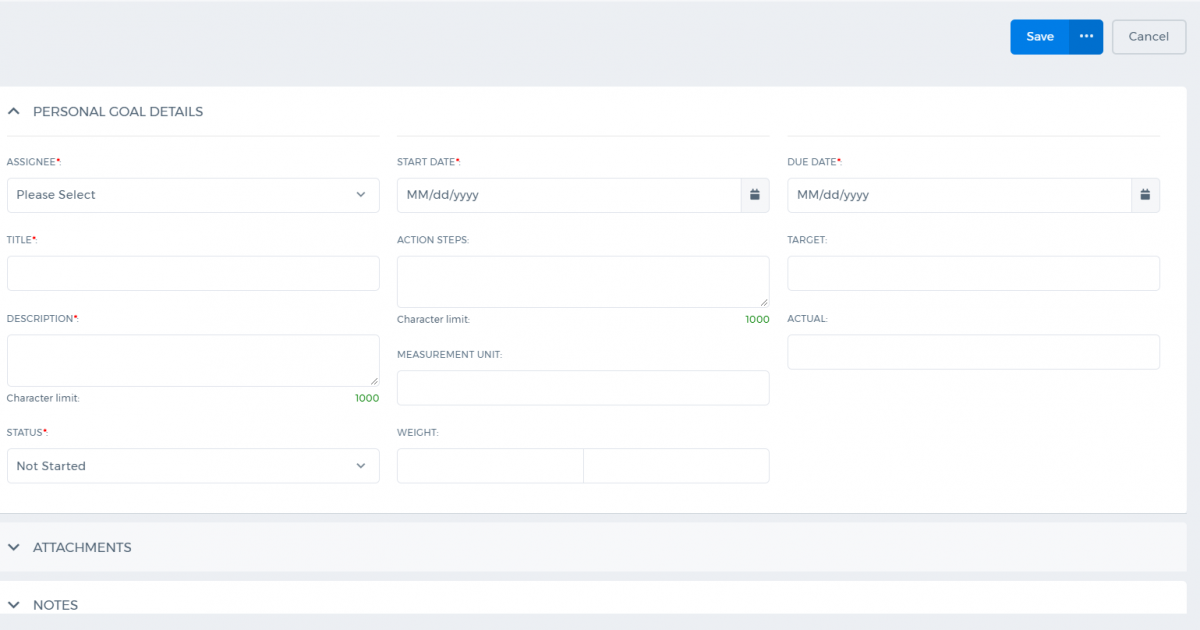Click the Attachments heading text
The height and width of the screenshot is (630, 1200).
[82, 548]
